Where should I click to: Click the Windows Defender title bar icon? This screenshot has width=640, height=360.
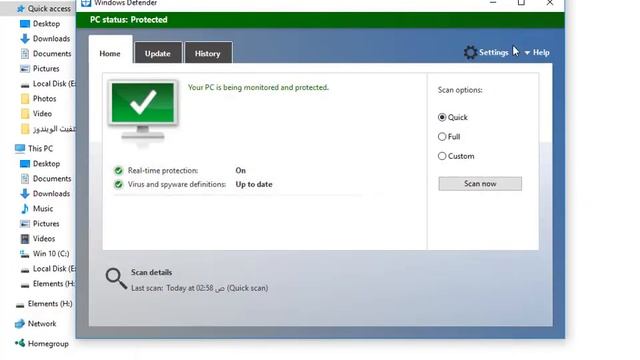pyautogui.click(x=86, y=3)
